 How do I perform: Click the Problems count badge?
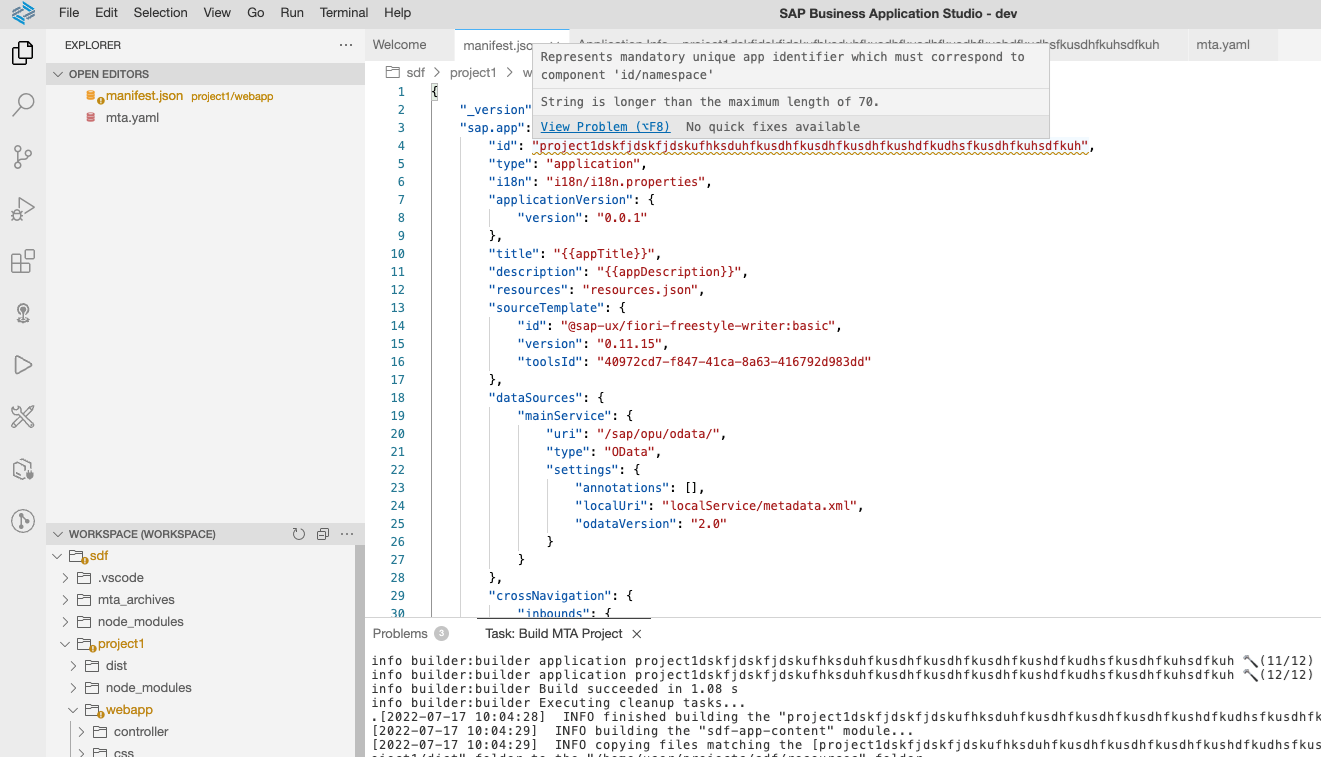441,634
